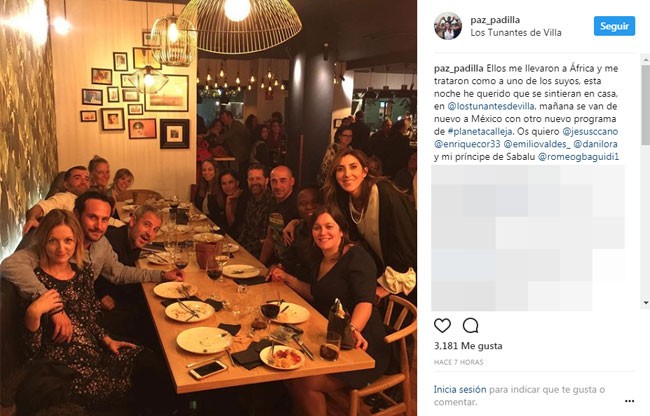650x416 pixels.
Task: Open the @enriquecor33 profile mention
Action: click(467, 145)
